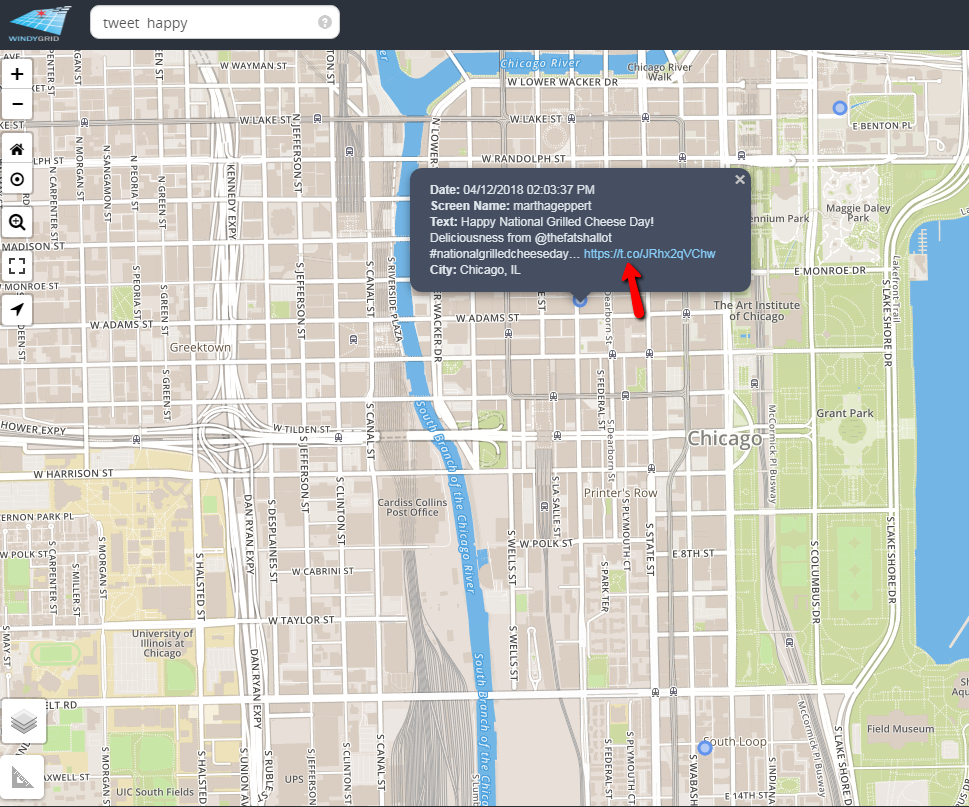Click the 'Chicago River Walk' label
969x807 pixels.
659,72
